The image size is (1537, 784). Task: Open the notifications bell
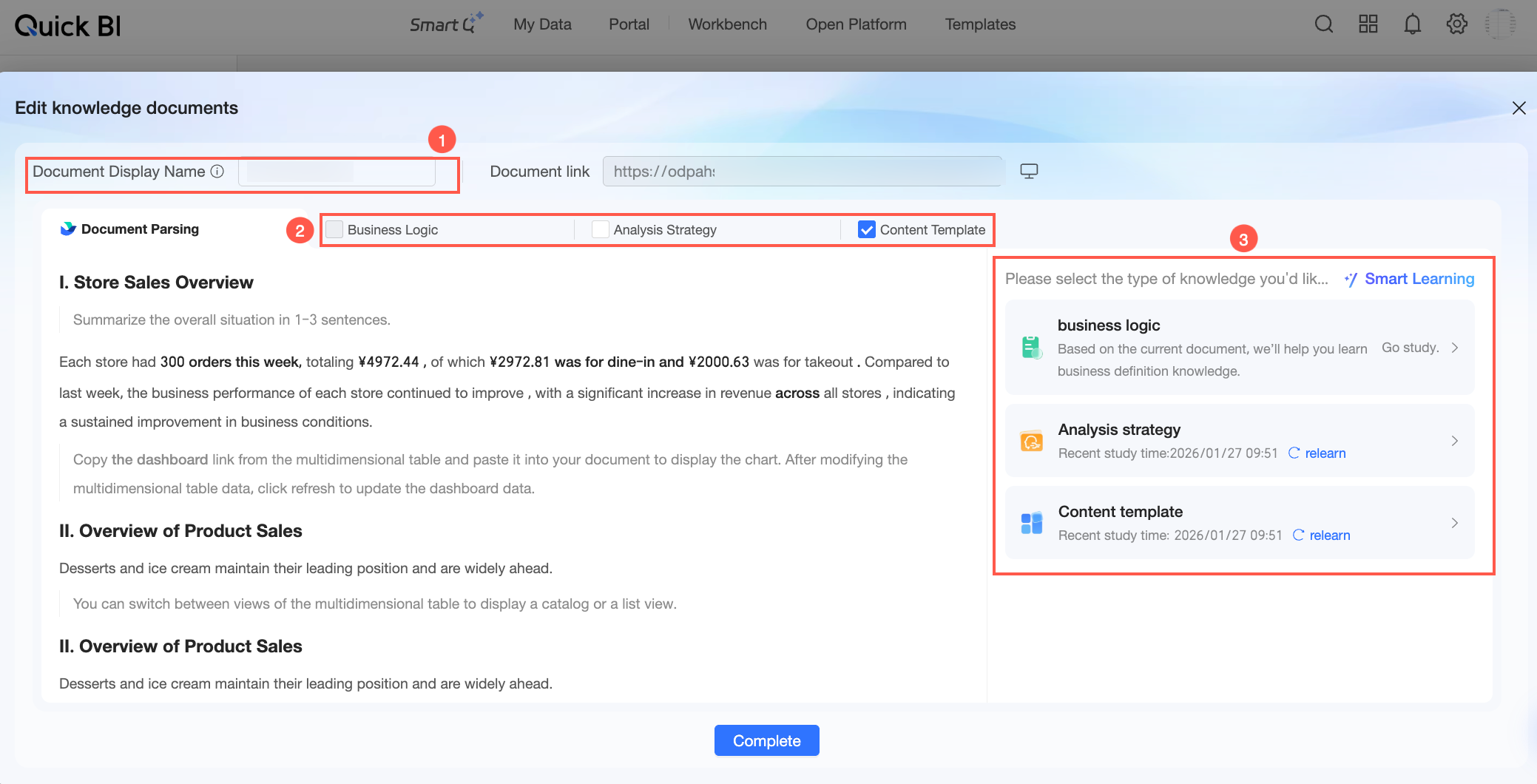tap(1413, 24)
